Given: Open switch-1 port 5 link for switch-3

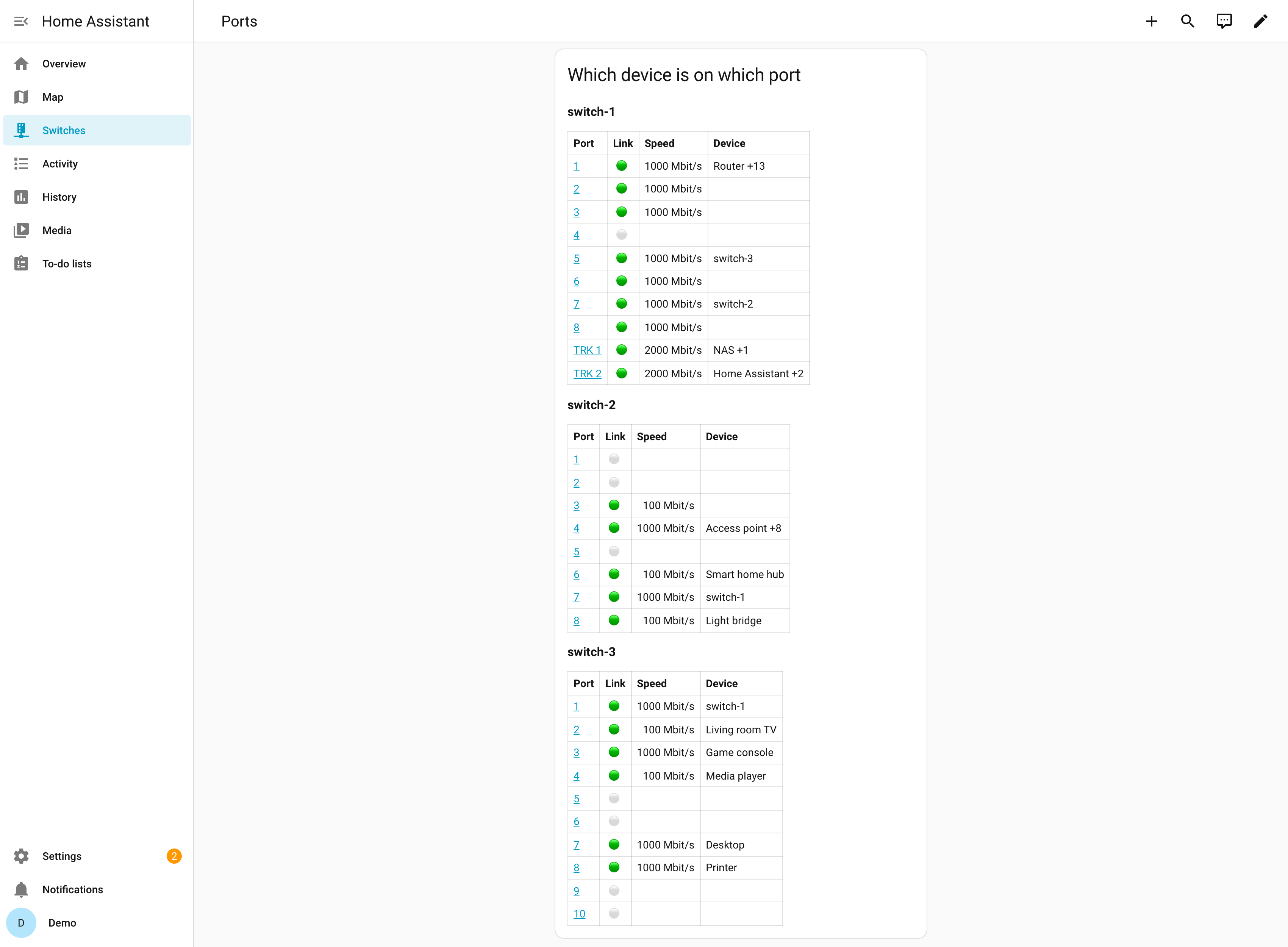Looking at the screenshot, I should pyautogui.click(x=576, y=259).
